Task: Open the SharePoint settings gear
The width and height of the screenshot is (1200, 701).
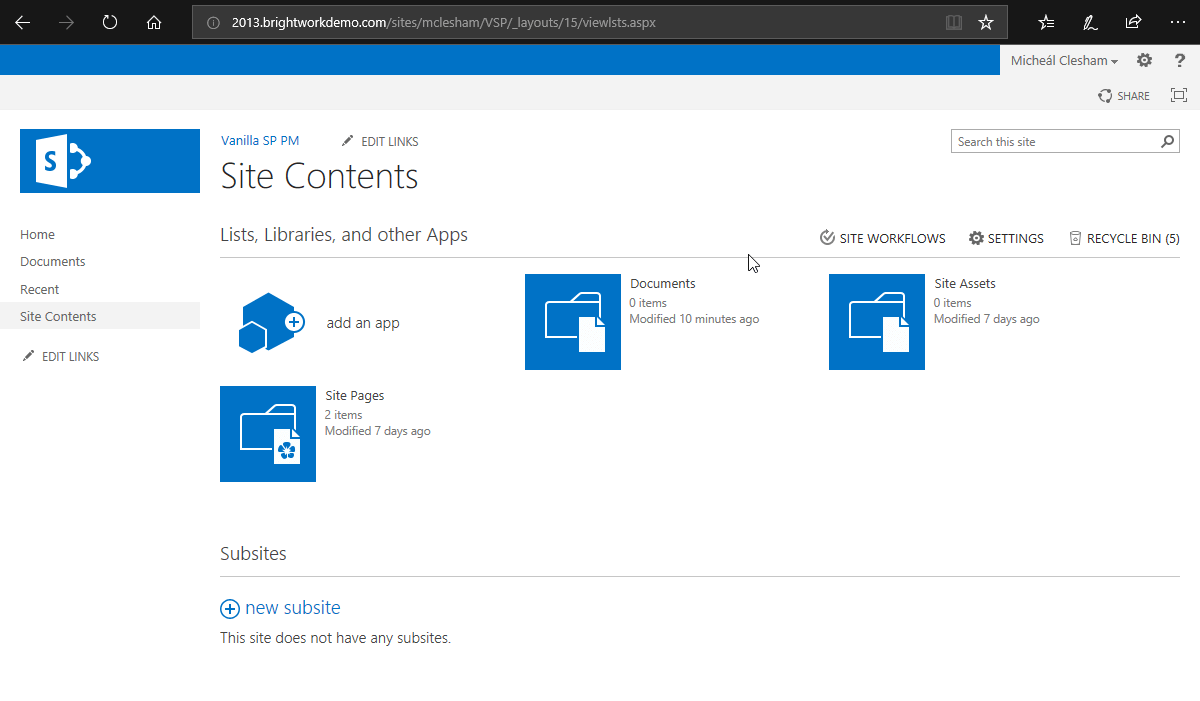Action: point(1143,60)
